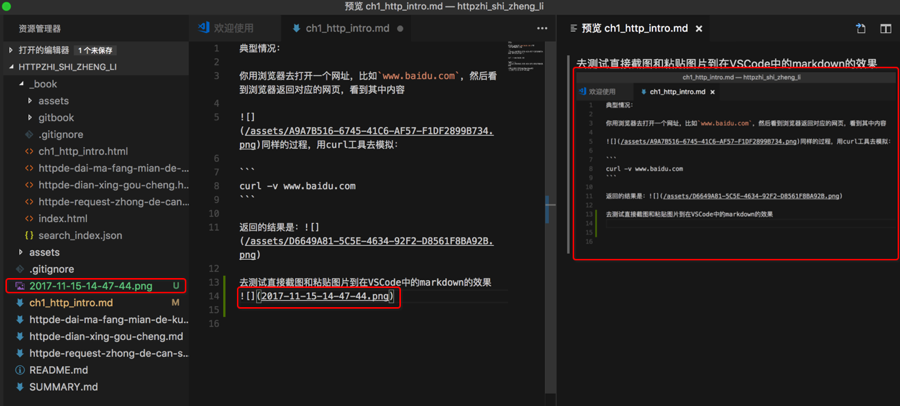900x406 pixels.
Task: Click the markdown icon of SUMMARY.md
Action: click(20, 386)
